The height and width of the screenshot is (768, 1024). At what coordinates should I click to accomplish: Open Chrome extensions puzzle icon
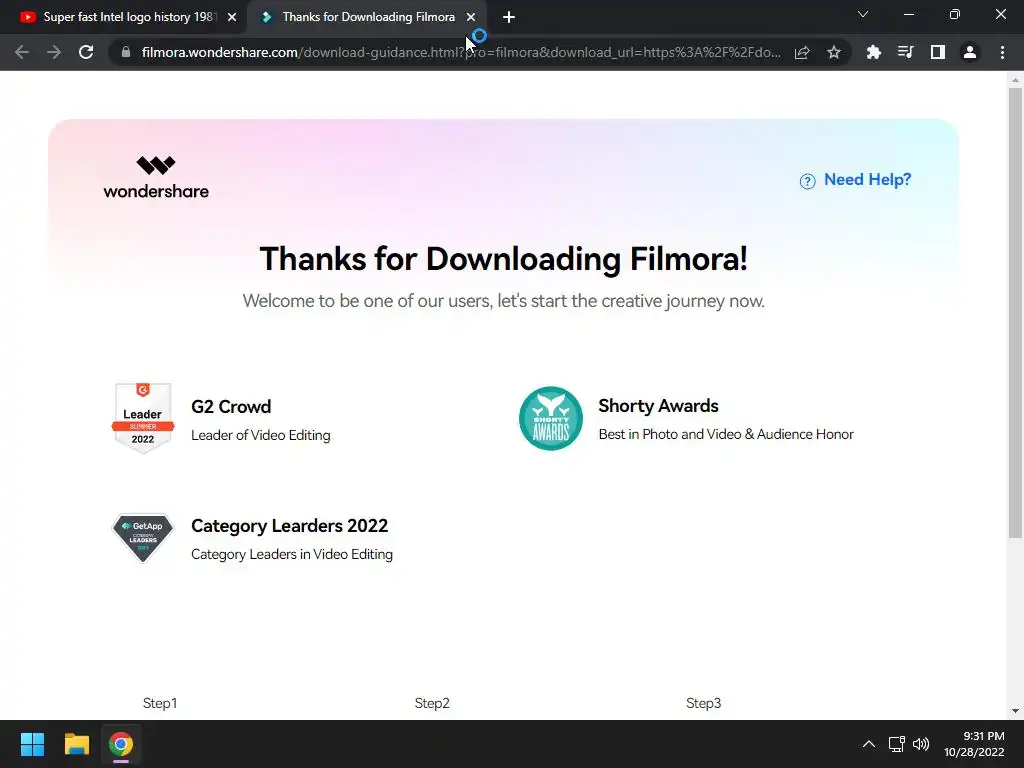873,52
